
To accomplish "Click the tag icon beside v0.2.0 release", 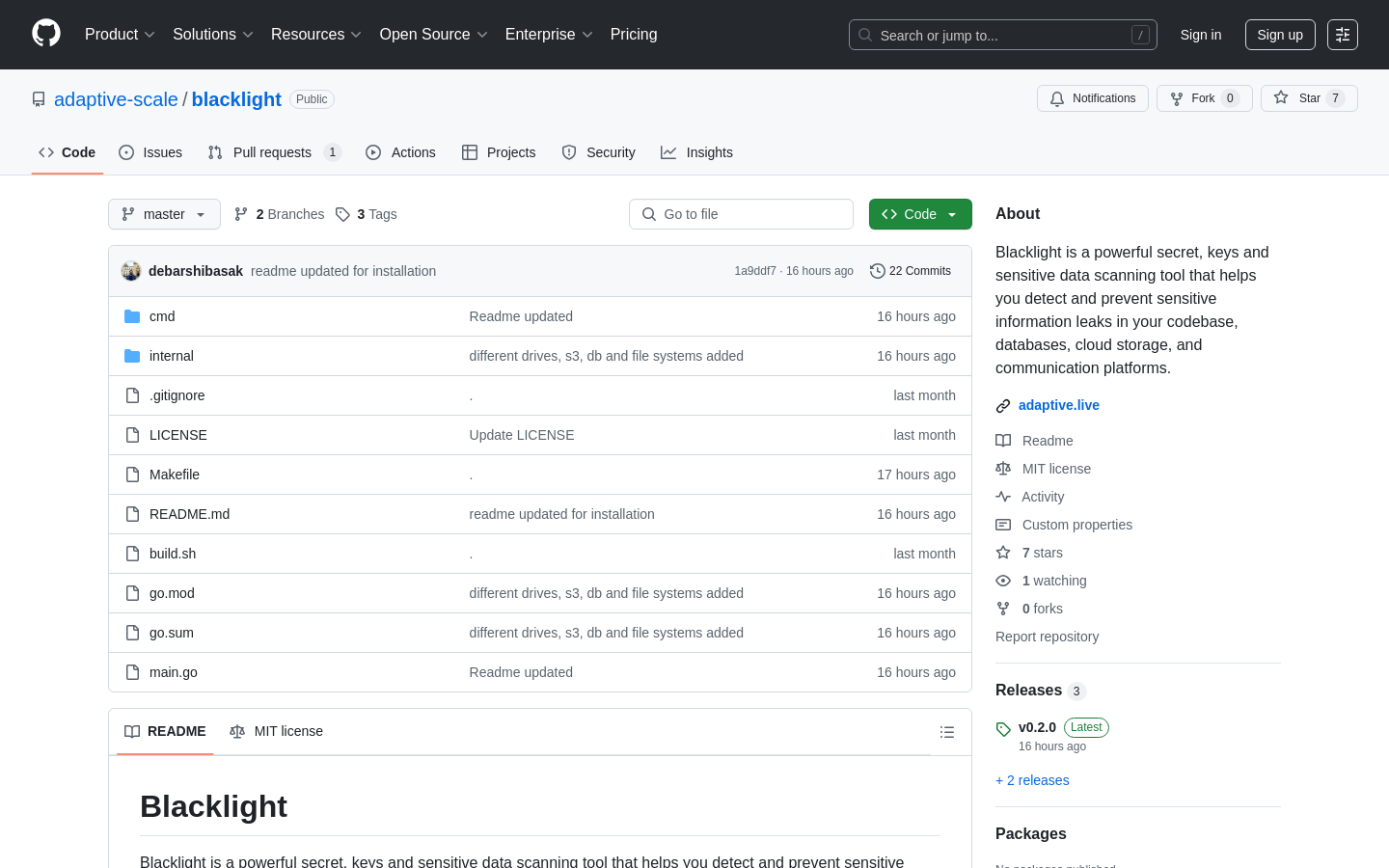I will 1003,729.
